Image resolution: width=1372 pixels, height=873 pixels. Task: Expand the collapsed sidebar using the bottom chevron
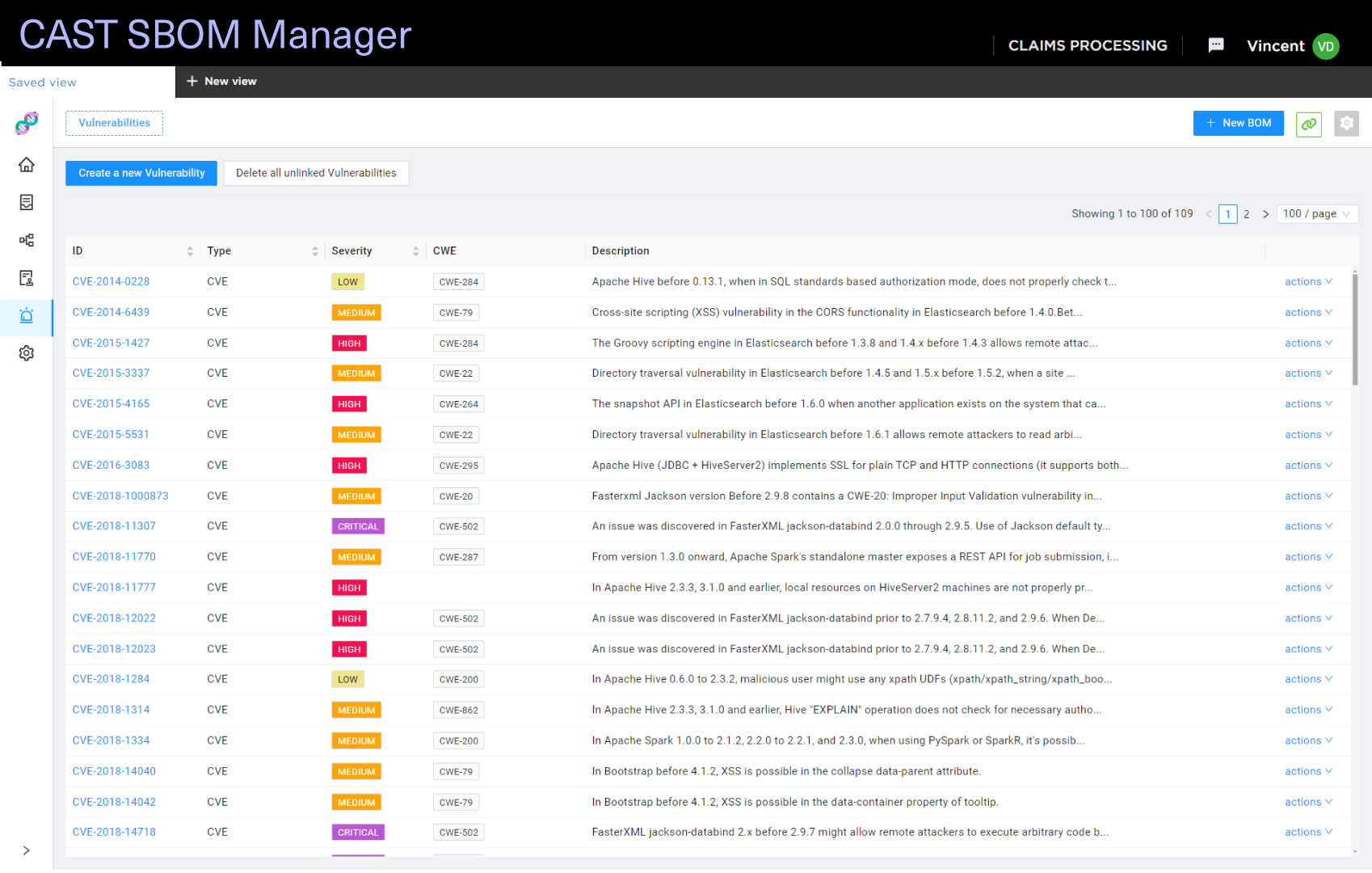coord(26,850)
